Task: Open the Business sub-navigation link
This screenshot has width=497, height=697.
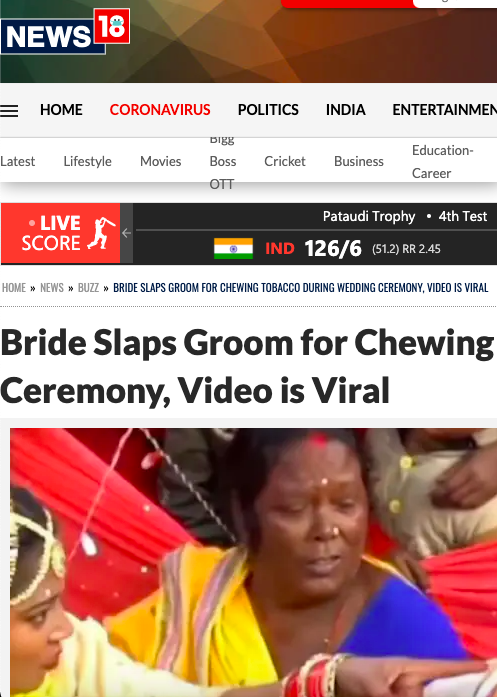Action: [359, 161]
